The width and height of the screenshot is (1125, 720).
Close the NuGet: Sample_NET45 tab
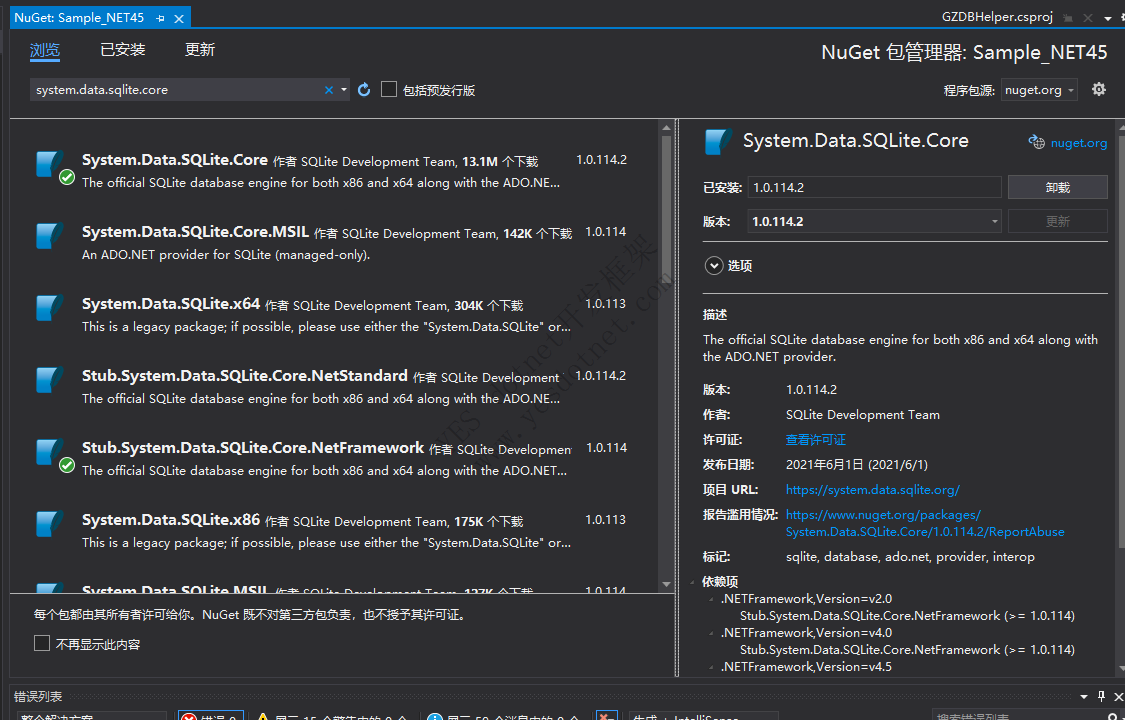[179, 18]
